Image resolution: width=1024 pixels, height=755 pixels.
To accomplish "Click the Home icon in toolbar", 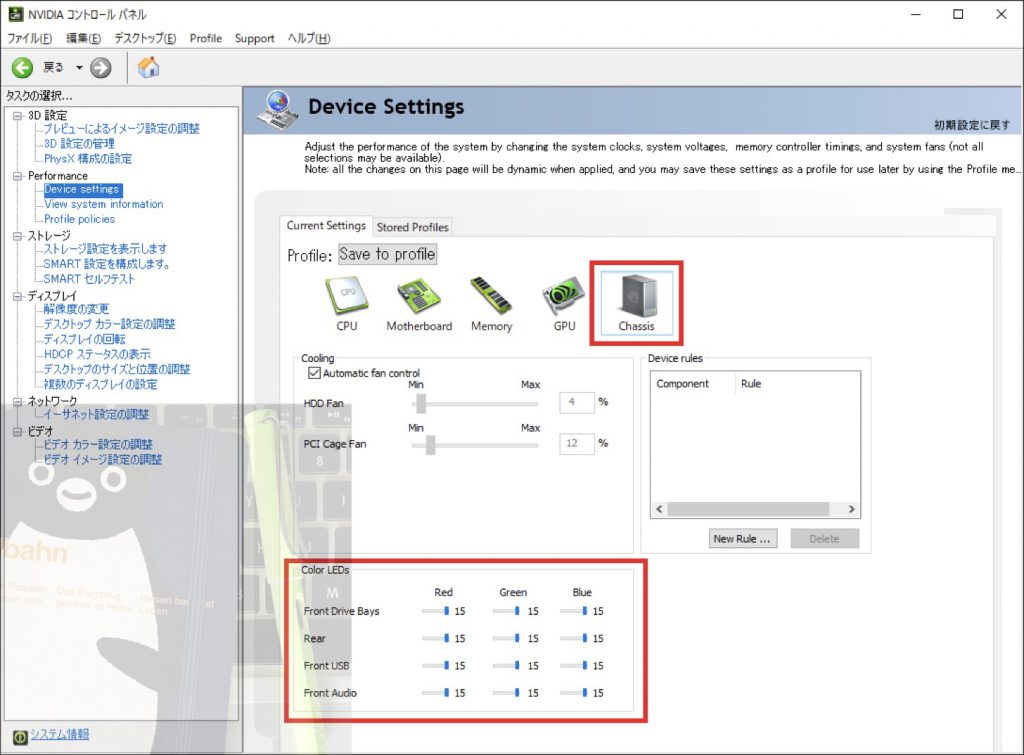I will 149,67.
